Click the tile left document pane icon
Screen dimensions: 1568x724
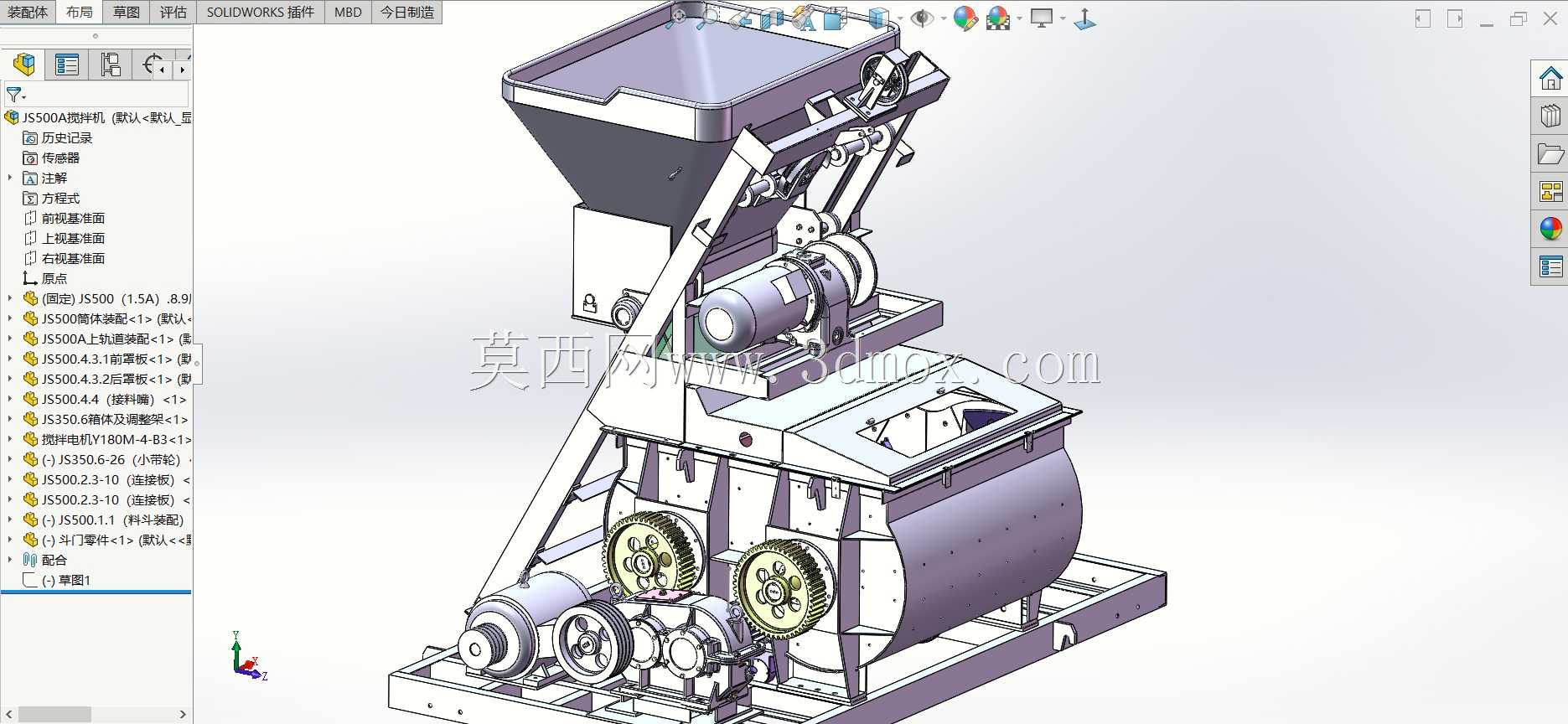(x=1422, y=18)
